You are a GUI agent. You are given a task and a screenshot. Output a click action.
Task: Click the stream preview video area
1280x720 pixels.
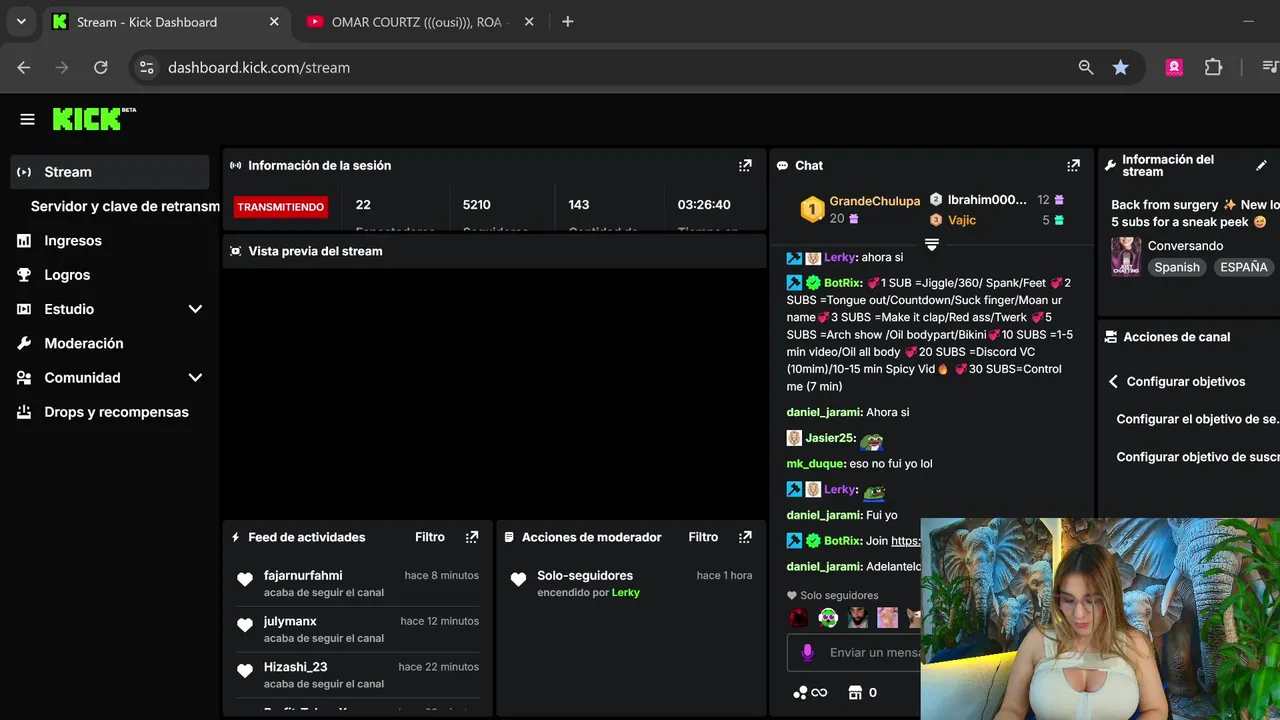click(x=494, y=393)
